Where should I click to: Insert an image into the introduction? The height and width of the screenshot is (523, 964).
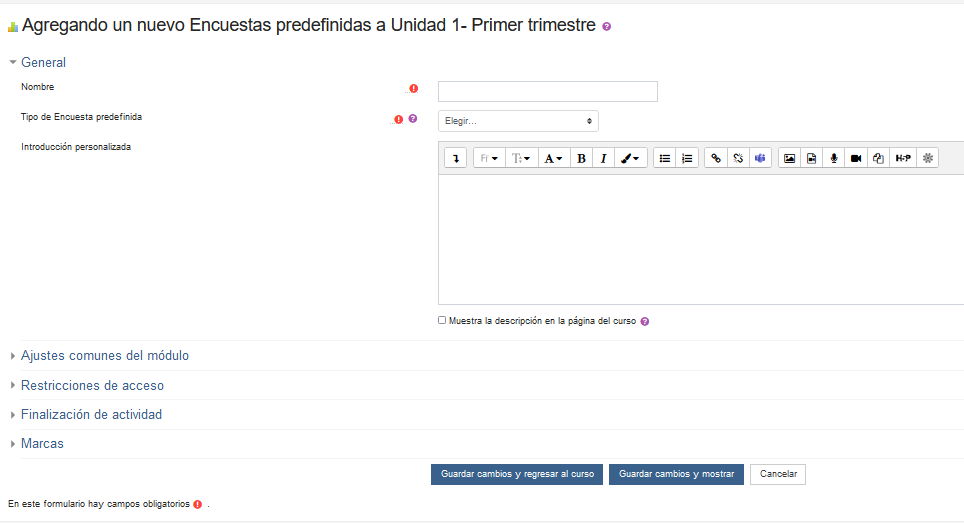pyautogui.click(x=790, y=158)
